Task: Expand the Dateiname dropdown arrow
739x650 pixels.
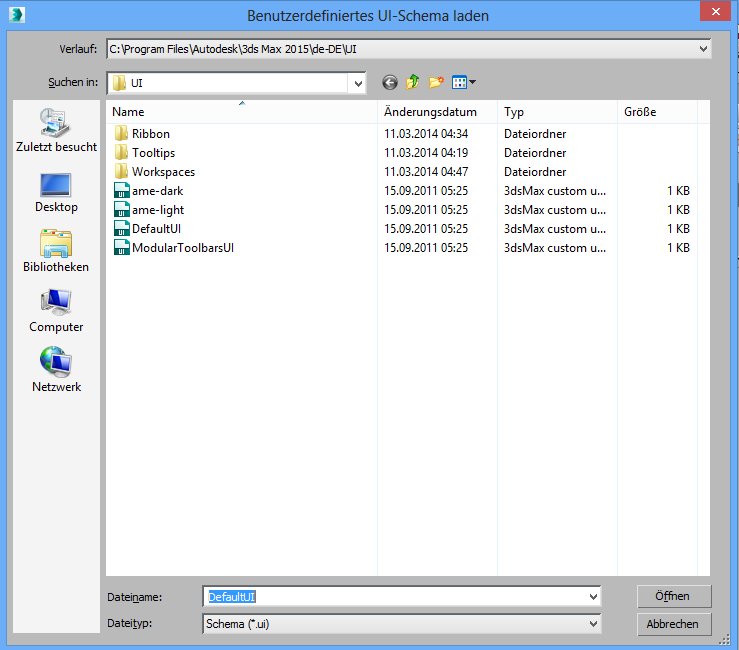Action: pos(593,597)
